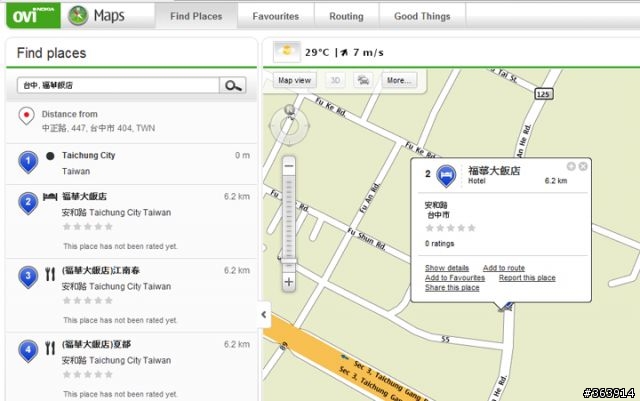Click the wind direction arrow icon
Viewport: 640px width, 401px height.
344,52
